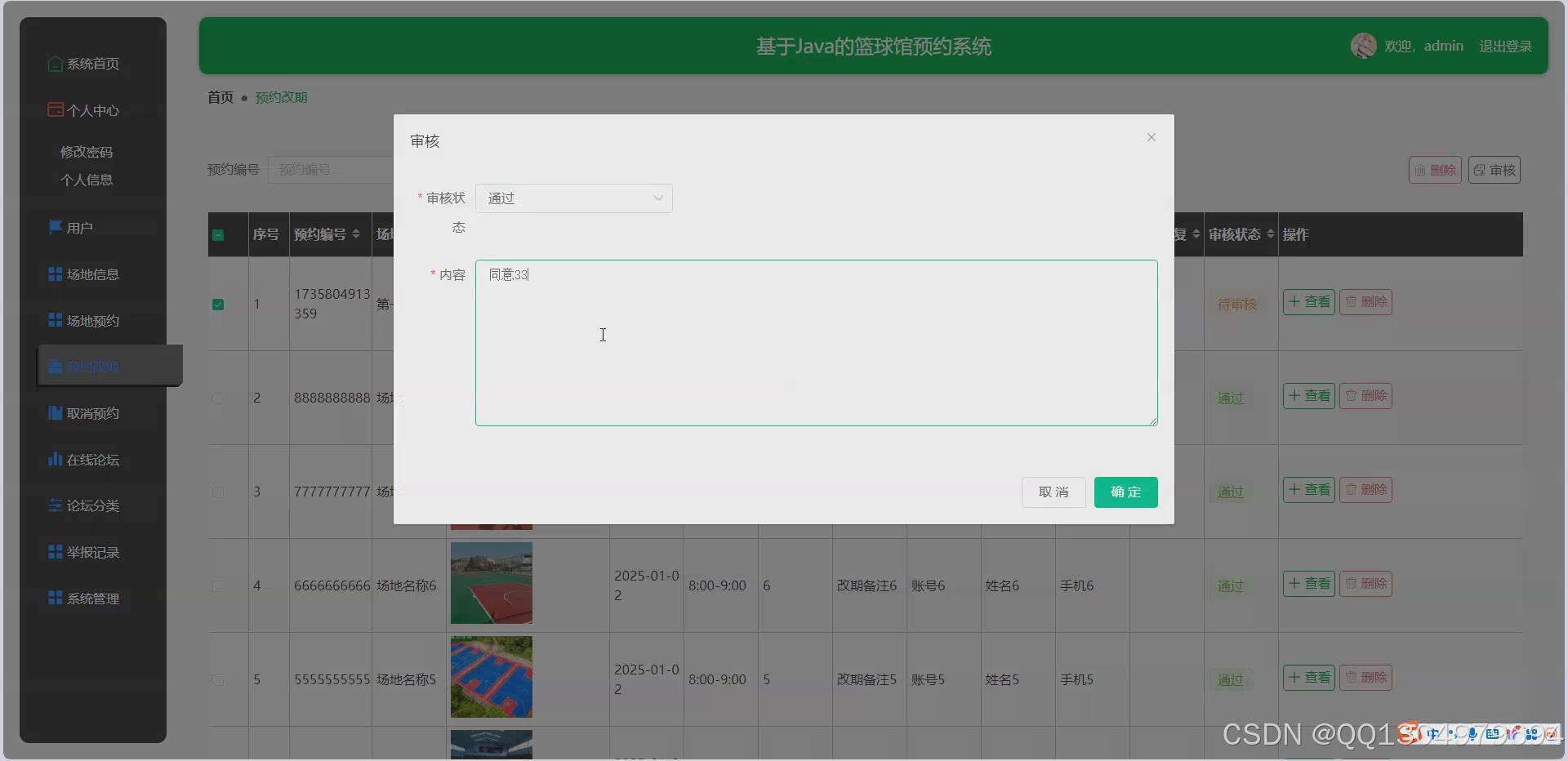Image resolution: width=1568 pixels, height=761 pixels.
Task: Click the 论坛分类 category icon
Action: pos(54,505)
